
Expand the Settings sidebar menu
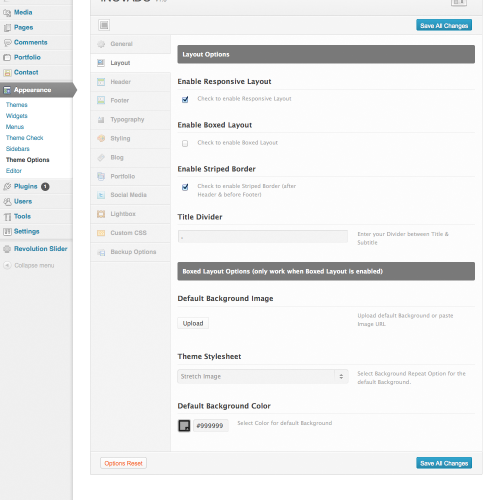26,231
